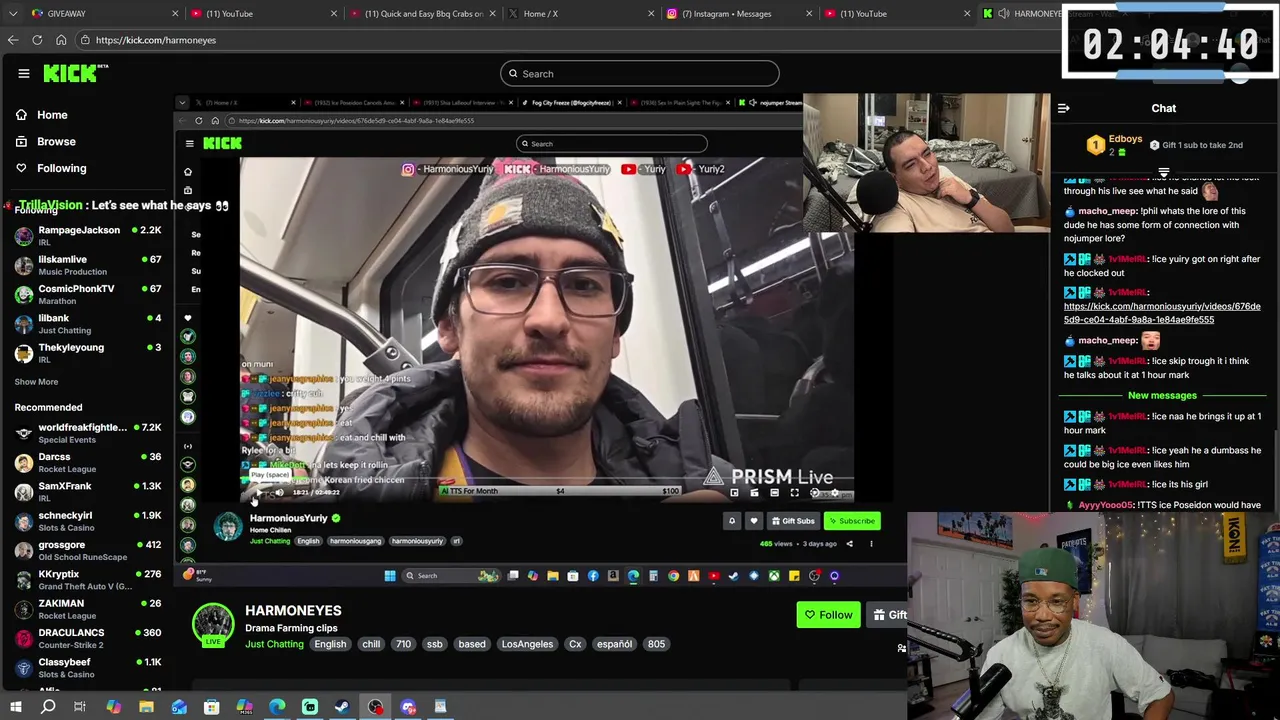
Task: Open OBS Studio from the taskbar
Action: pos(375,707)
